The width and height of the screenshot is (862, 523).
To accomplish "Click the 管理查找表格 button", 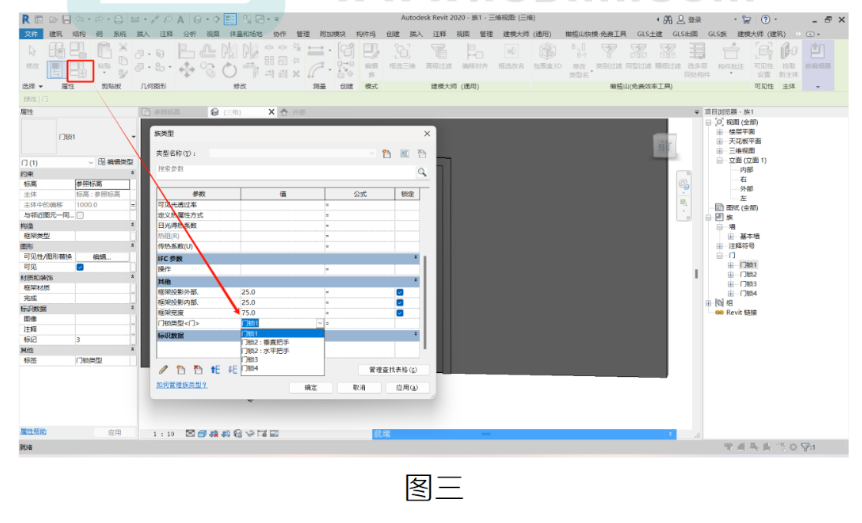I will click(x=393, y=370).
